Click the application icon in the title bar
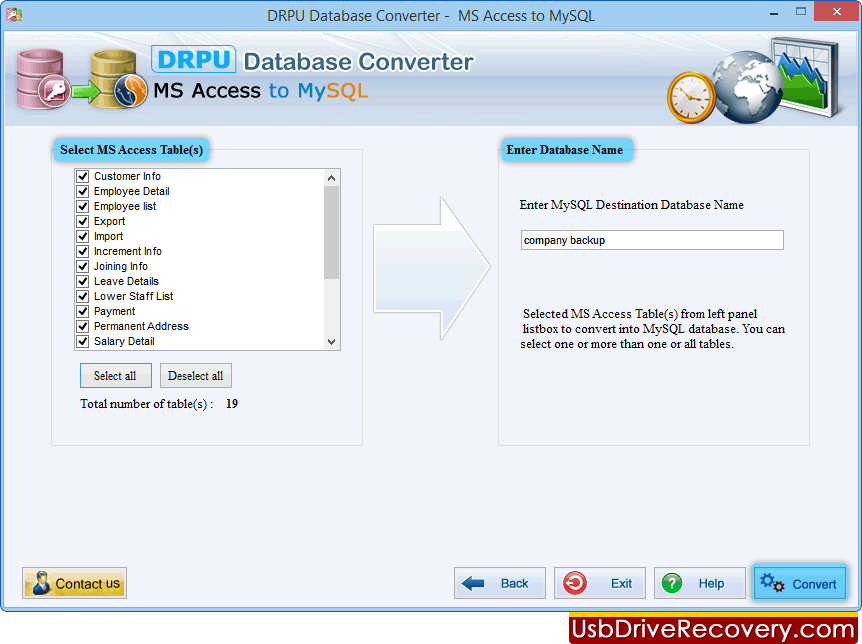The image size is (862, 644). [14, 15]
